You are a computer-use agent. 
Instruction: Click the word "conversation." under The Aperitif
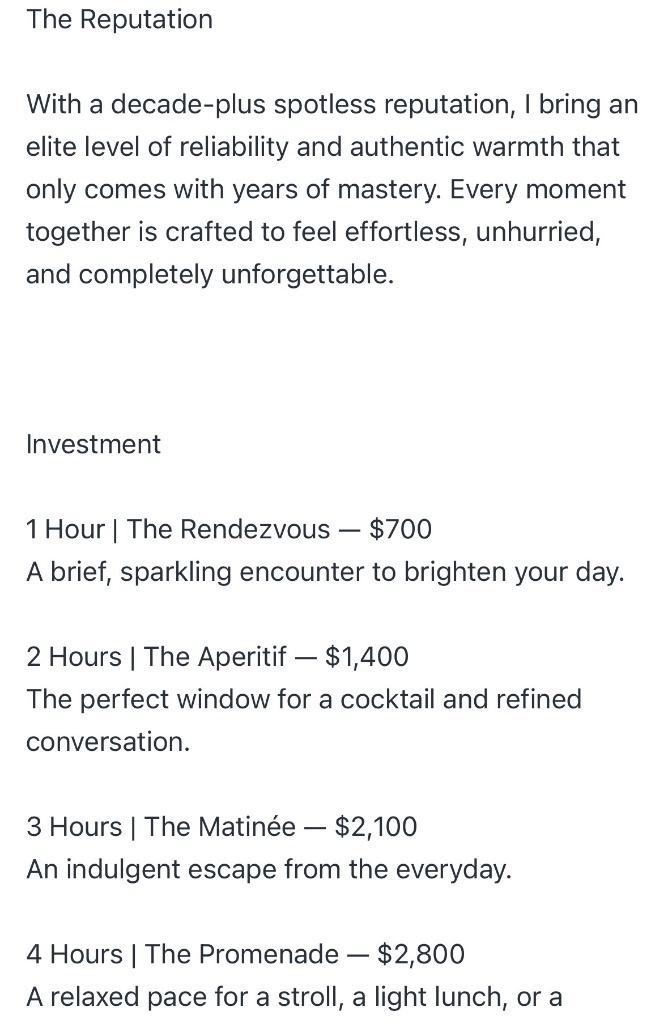pyautogui.click(x=107, y=742)
